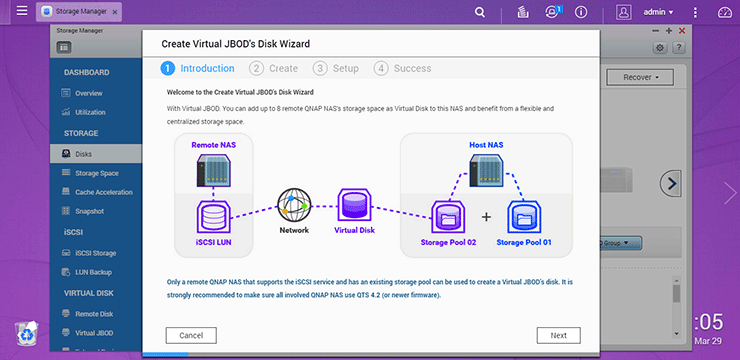The height and width of the screenshot is (360, 740).
Task: Open event notifications info icon
Action: tap(580, 12)
